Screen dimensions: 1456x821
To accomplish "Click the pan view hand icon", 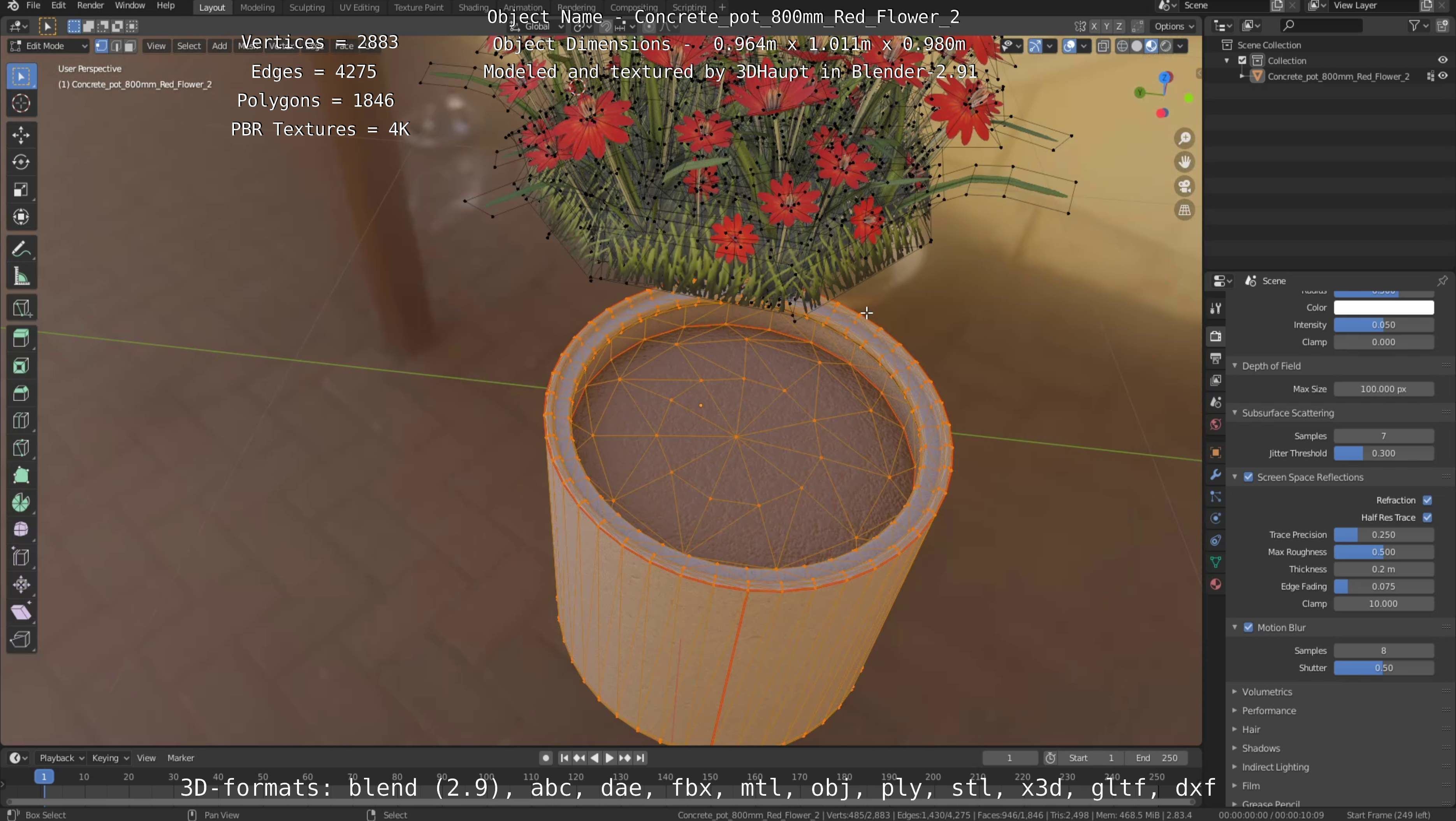I will (x=1184, y=162).
